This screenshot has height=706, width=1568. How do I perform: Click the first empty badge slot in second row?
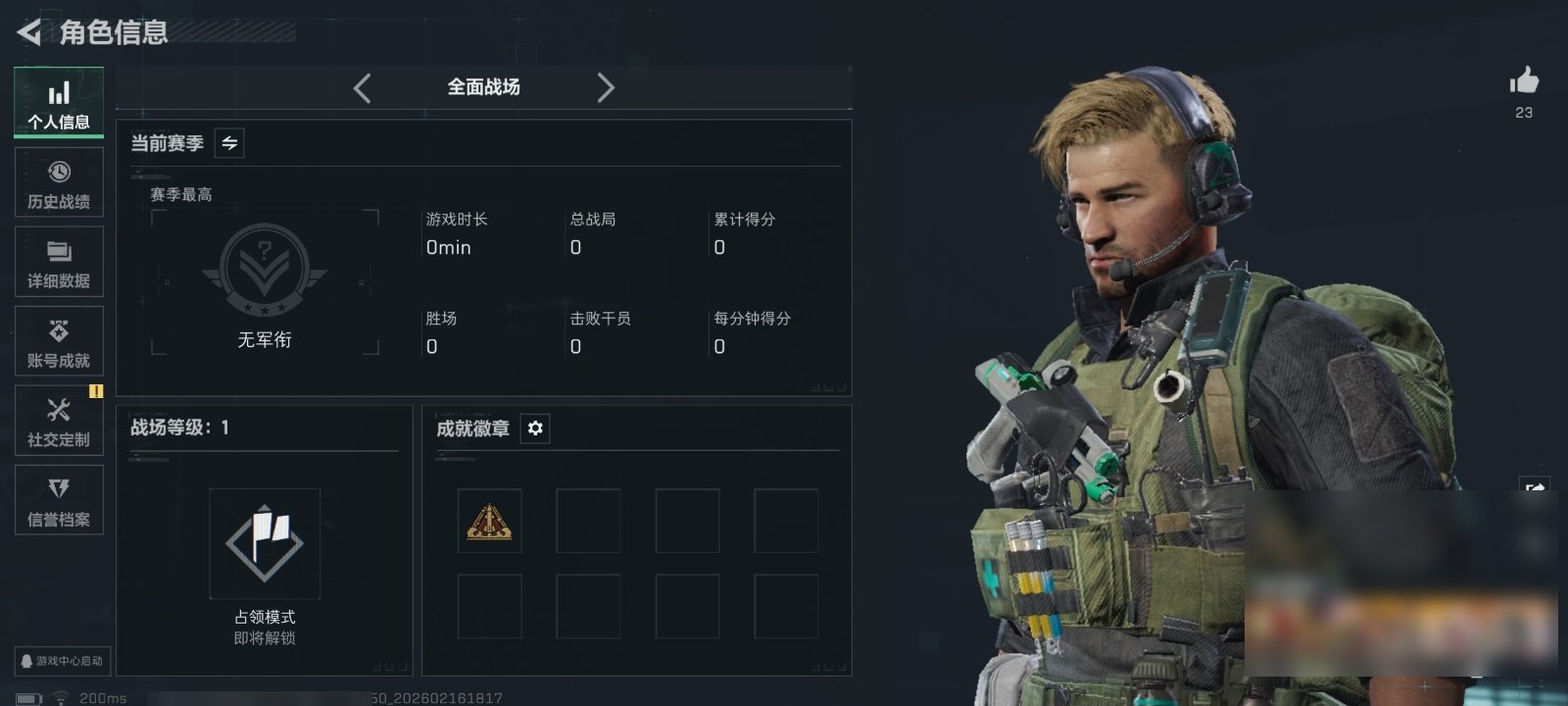489,606
